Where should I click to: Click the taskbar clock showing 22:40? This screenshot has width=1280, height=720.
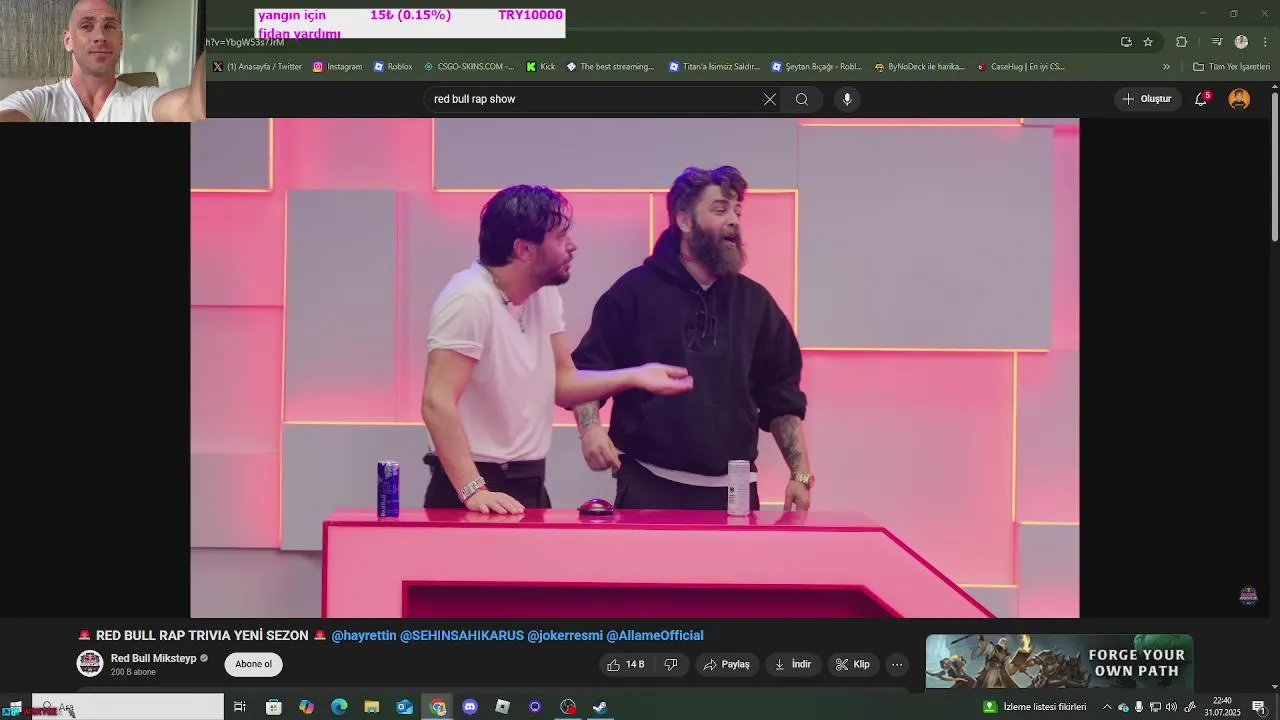pyautogui.click(x=1222, y=707)
